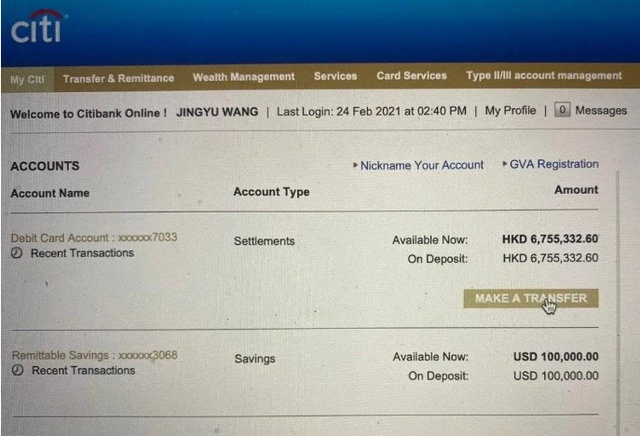Screen dimensions: 640x436
Task: Click bold USD 100,000.00 Available Now amount
Action: pos(556,356)
